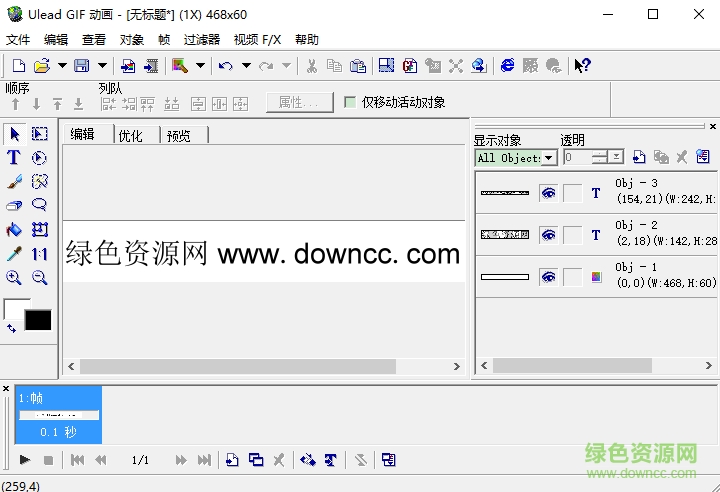Swap foreground and background colors arrow
The width and height of the screenshot is (720, 492).
coord(11,328)
